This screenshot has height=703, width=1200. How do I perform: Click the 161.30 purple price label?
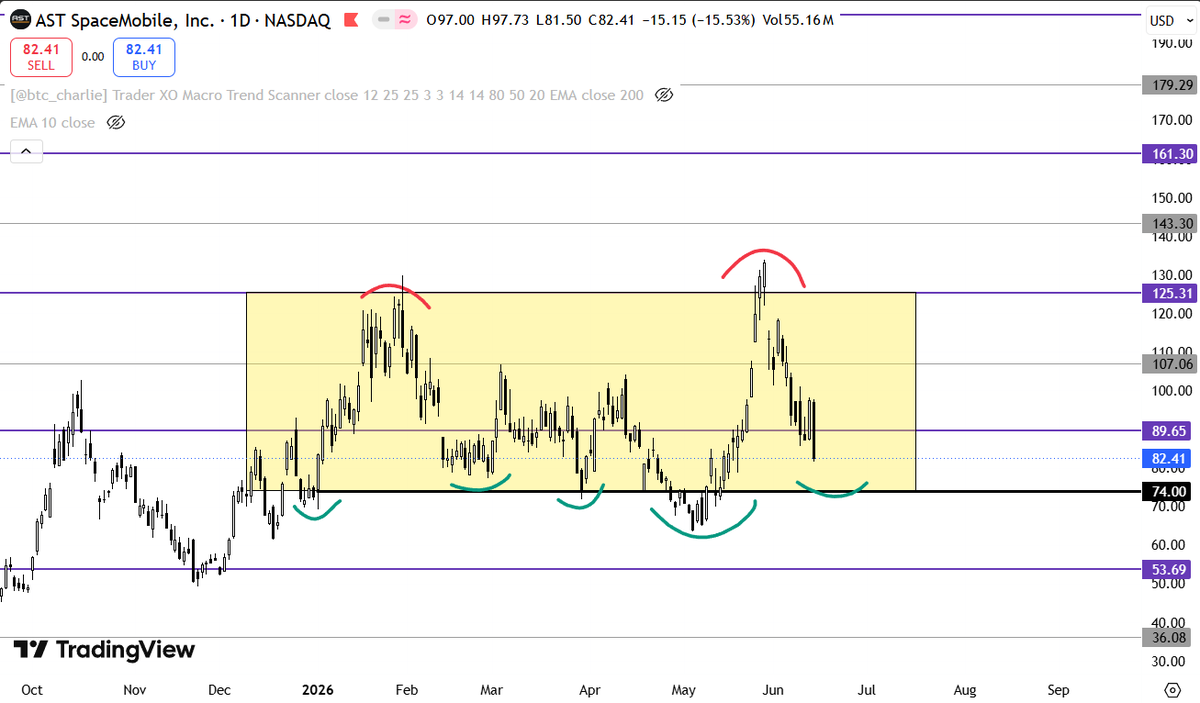click(x=1169, y=154)
